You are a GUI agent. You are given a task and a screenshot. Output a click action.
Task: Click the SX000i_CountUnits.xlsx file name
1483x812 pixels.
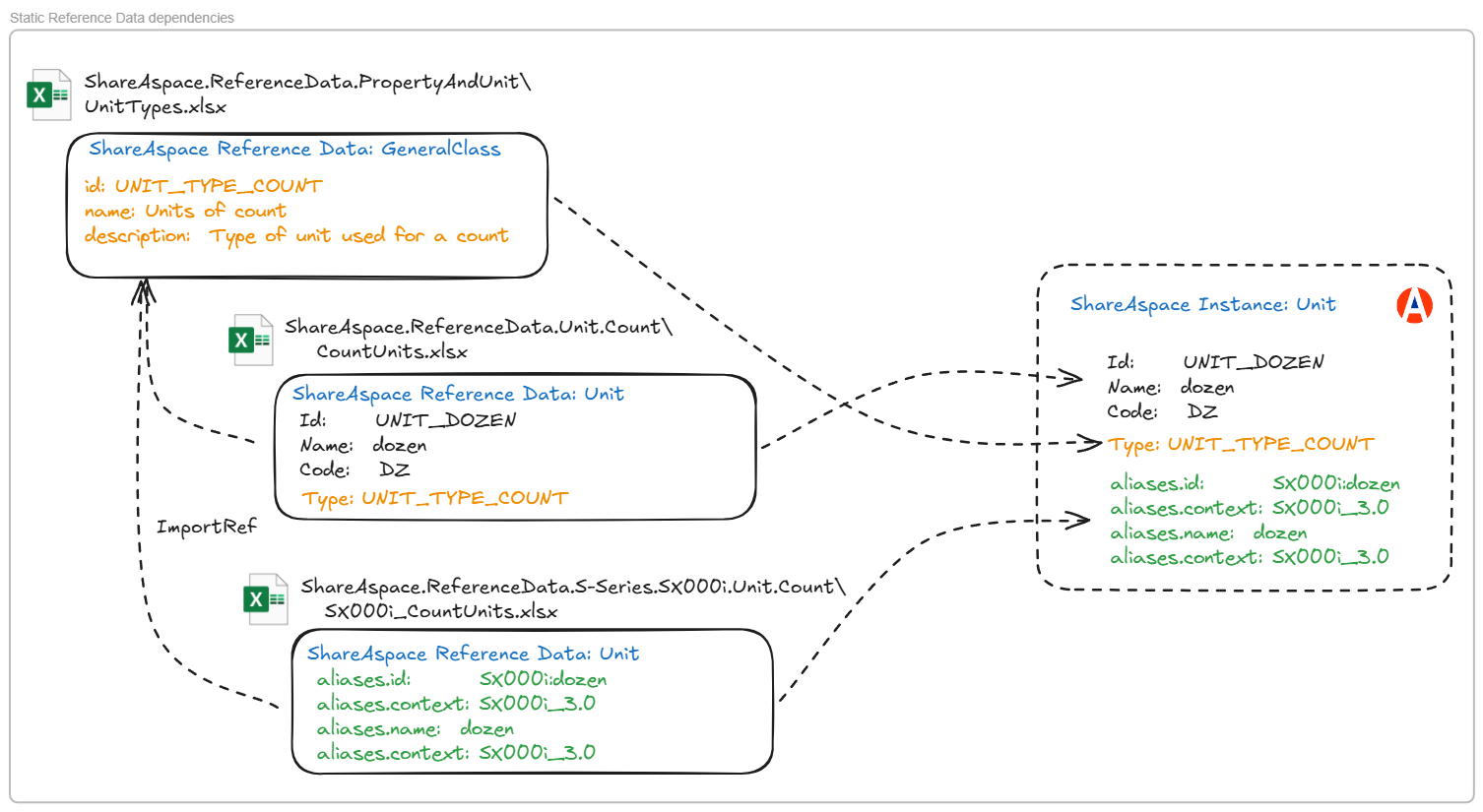[440, 611]
